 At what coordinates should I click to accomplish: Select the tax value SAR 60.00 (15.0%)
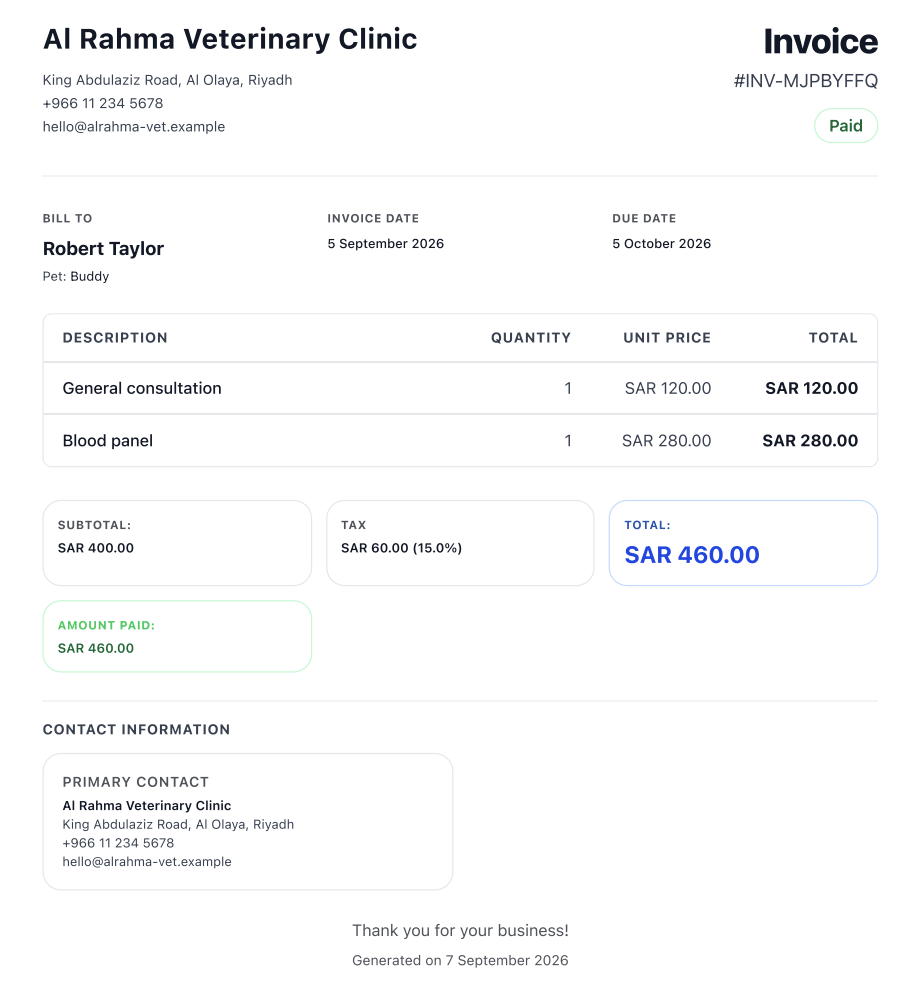click(401, 548)
